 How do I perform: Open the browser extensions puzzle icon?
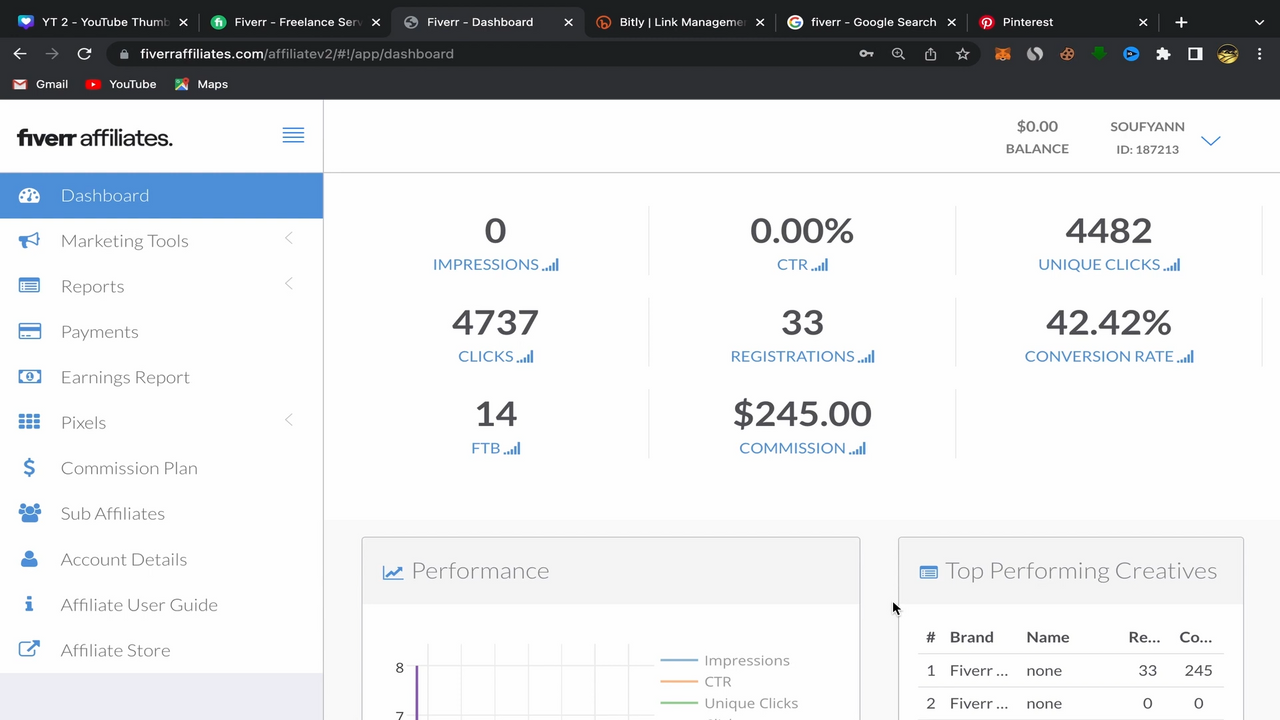point(1163,54)
